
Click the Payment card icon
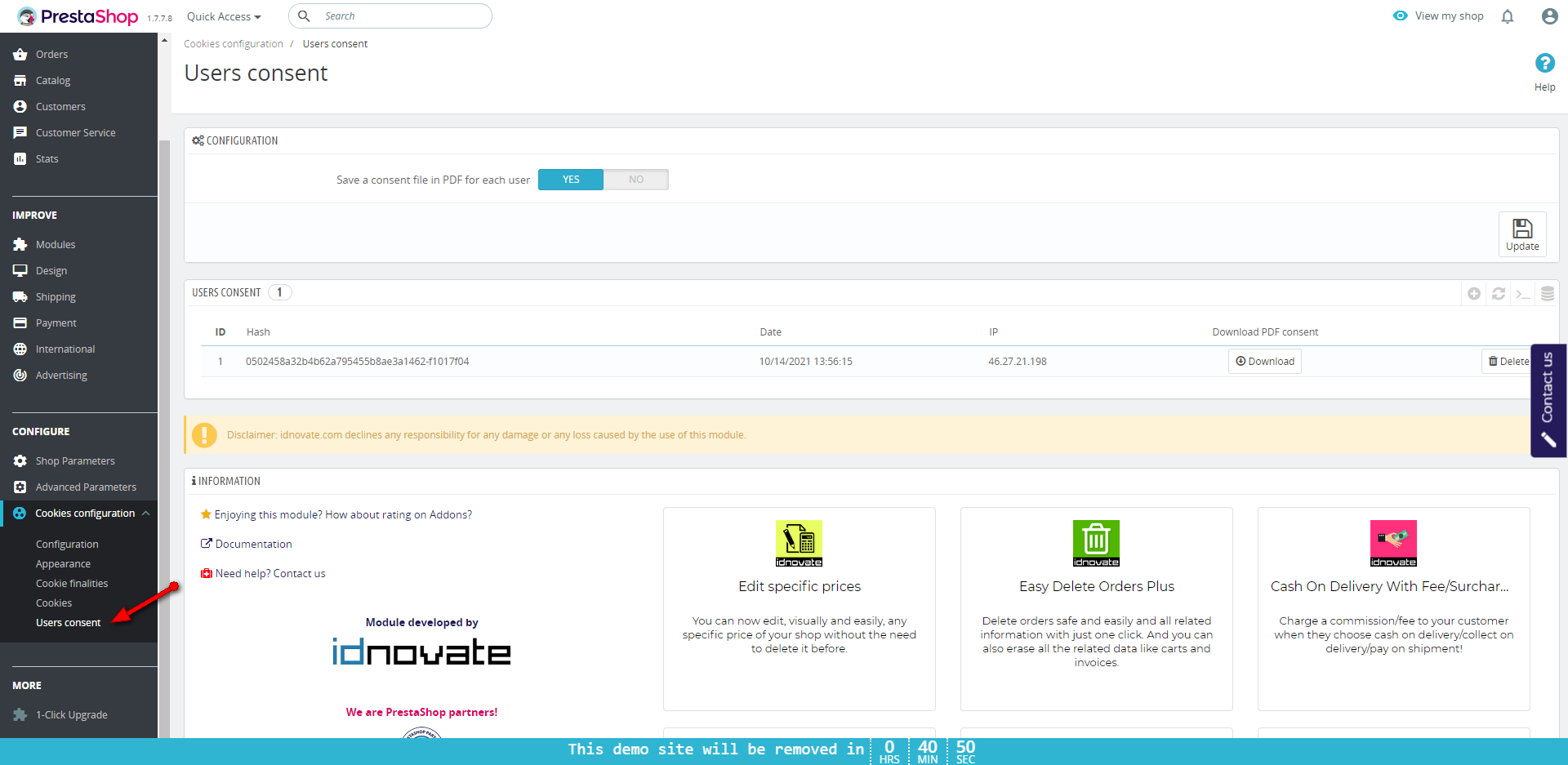point(20,323)
